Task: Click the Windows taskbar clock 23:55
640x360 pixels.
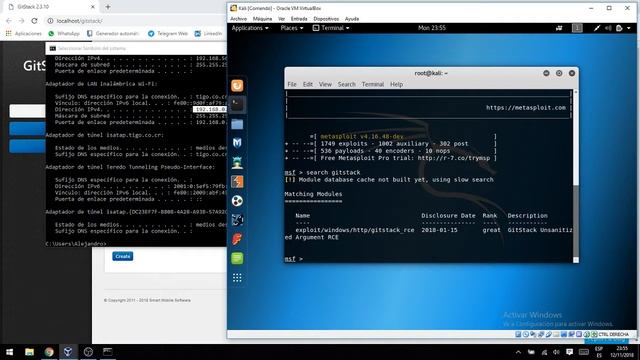Action: click(622, 352)
